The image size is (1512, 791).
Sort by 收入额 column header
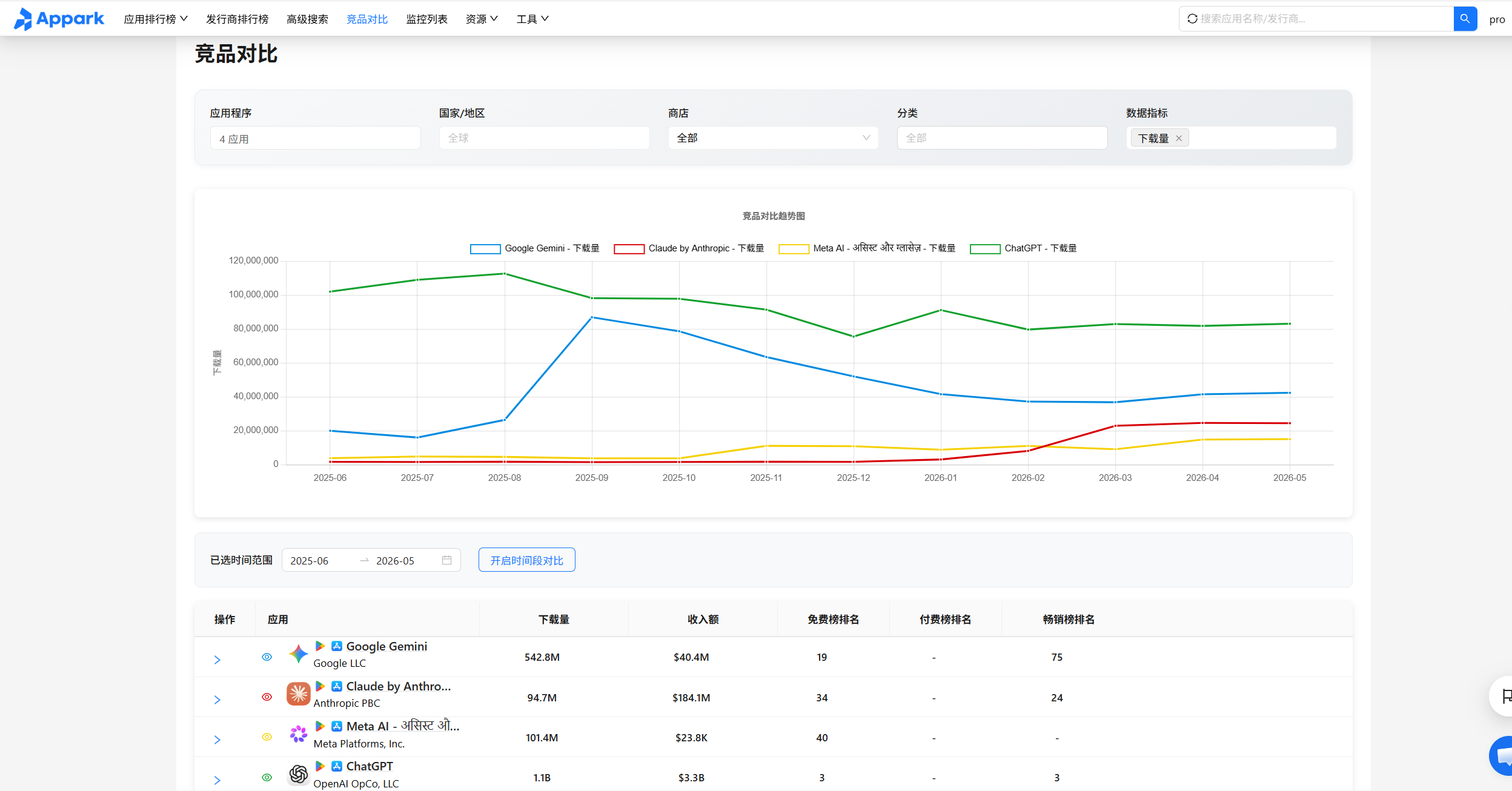(x=703, y=619)
